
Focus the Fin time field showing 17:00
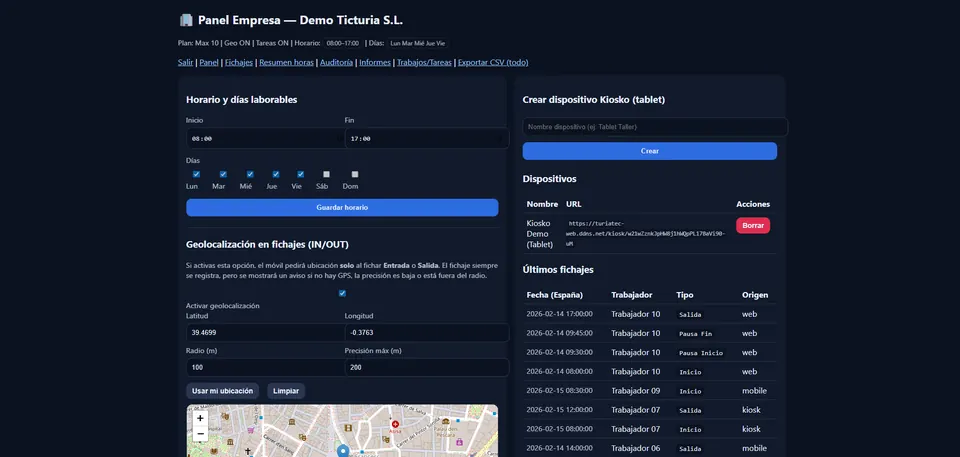click(x=427, y=138)
